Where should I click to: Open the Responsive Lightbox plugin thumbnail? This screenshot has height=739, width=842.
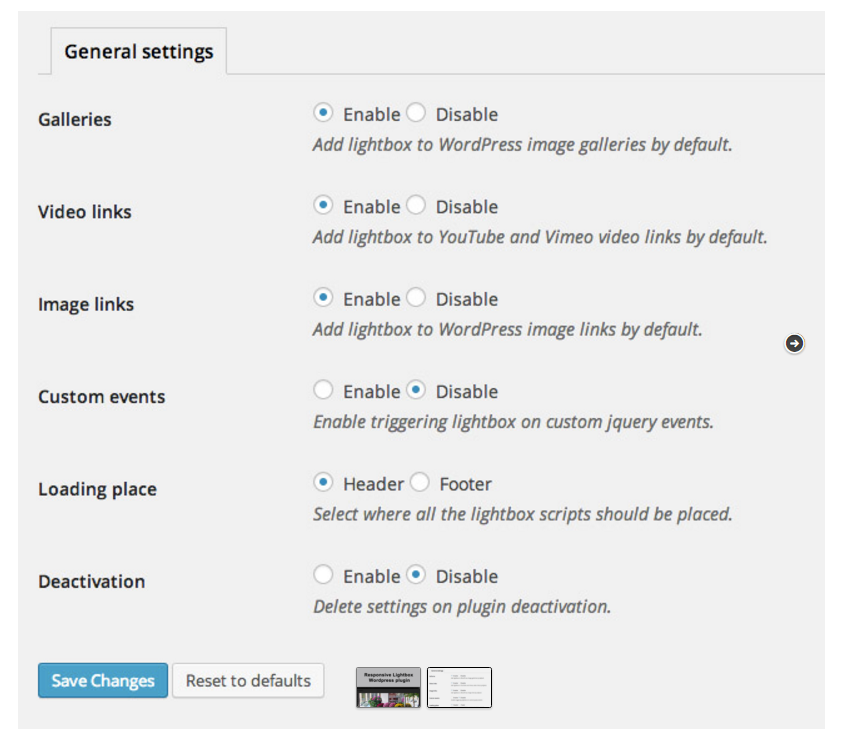(x=388, y=687)
